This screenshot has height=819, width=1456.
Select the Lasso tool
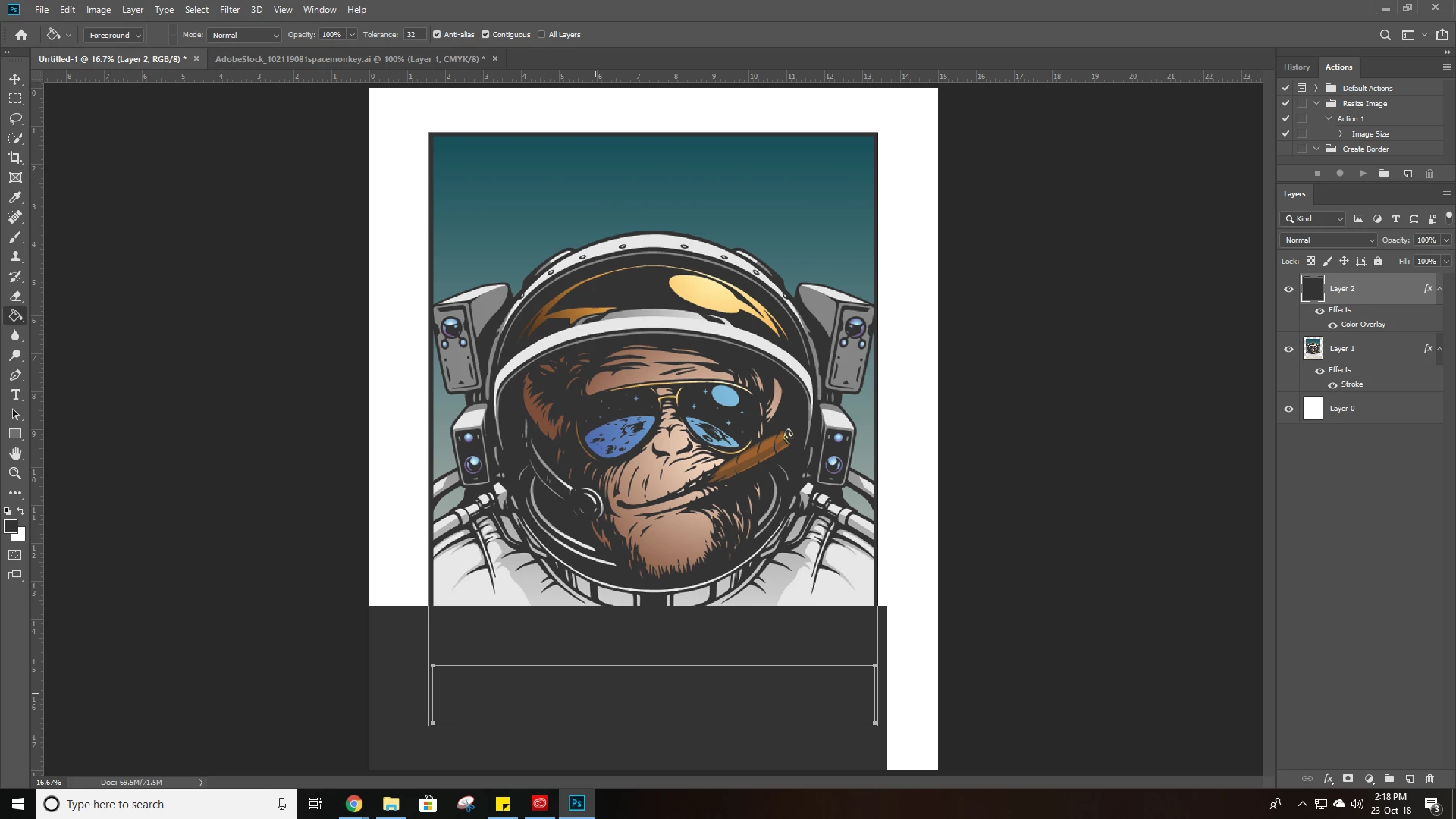click(x=15, y=118)
